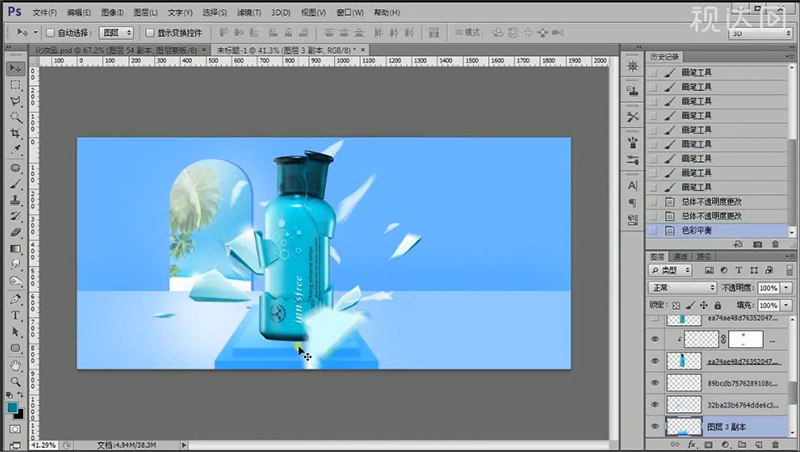Select the Move tool

(15, 68)
